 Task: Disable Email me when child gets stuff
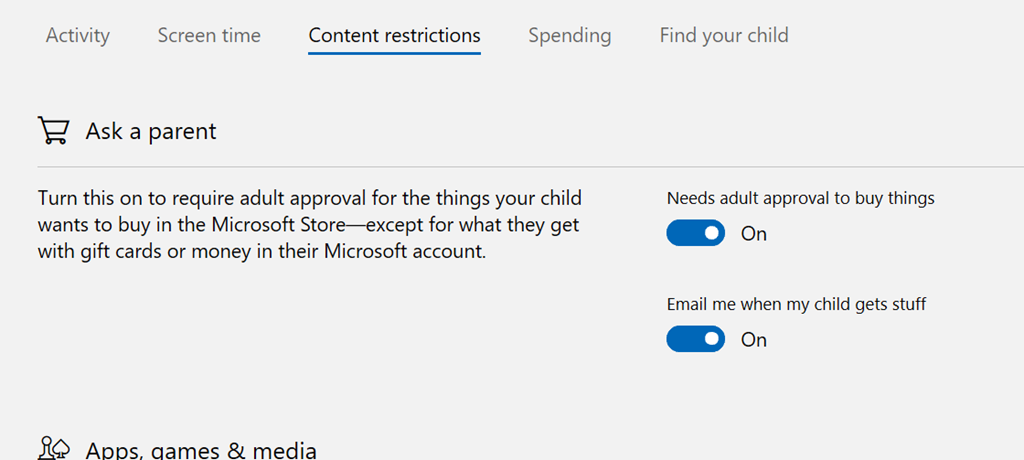(x=696, y=340)
